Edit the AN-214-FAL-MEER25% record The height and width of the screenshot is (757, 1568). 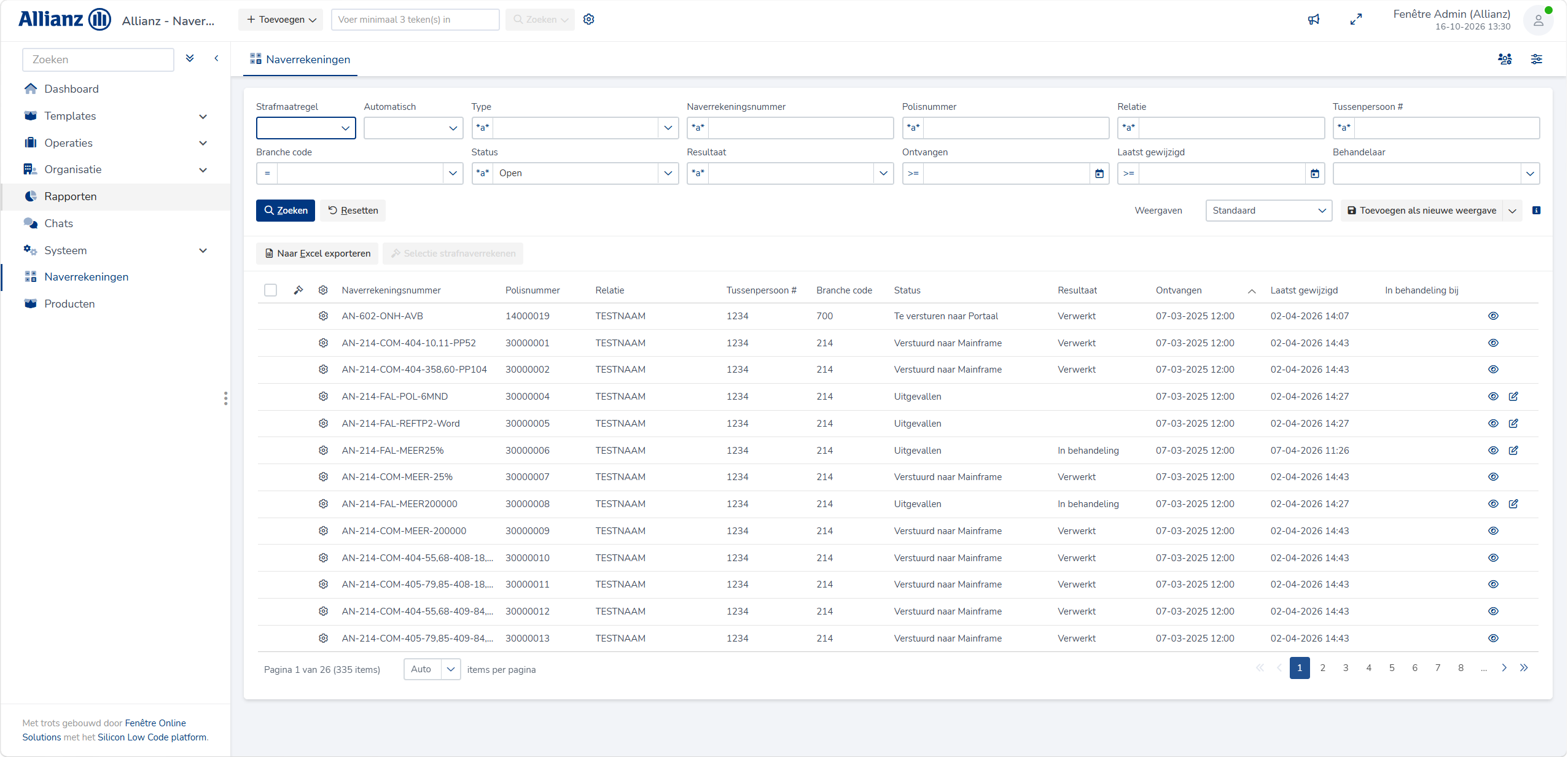click(1513, 451)
